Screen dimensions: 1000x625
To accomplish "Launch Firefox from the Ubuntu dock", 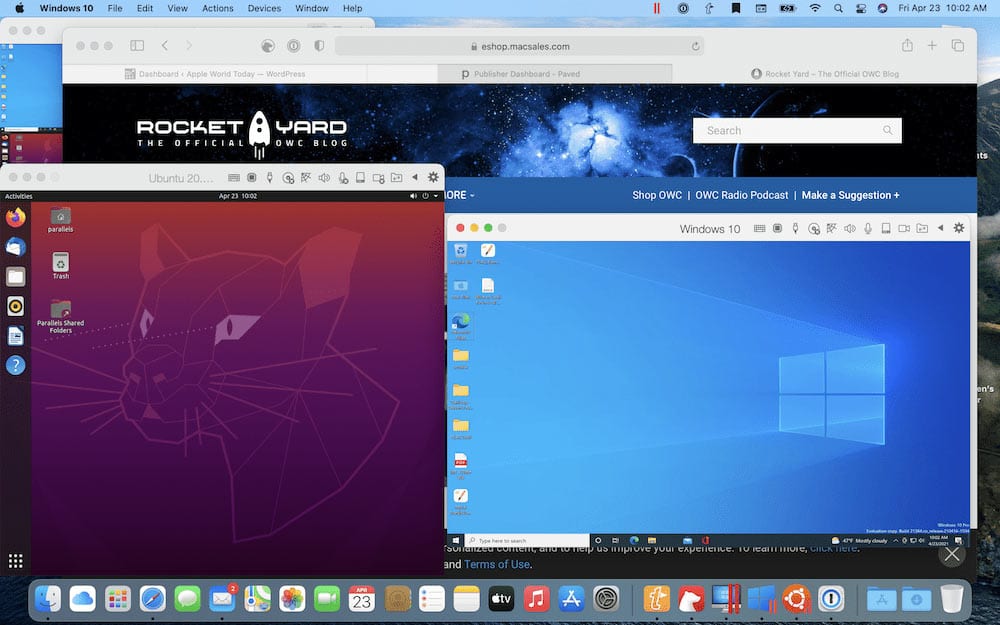I will tap(15, 217).
